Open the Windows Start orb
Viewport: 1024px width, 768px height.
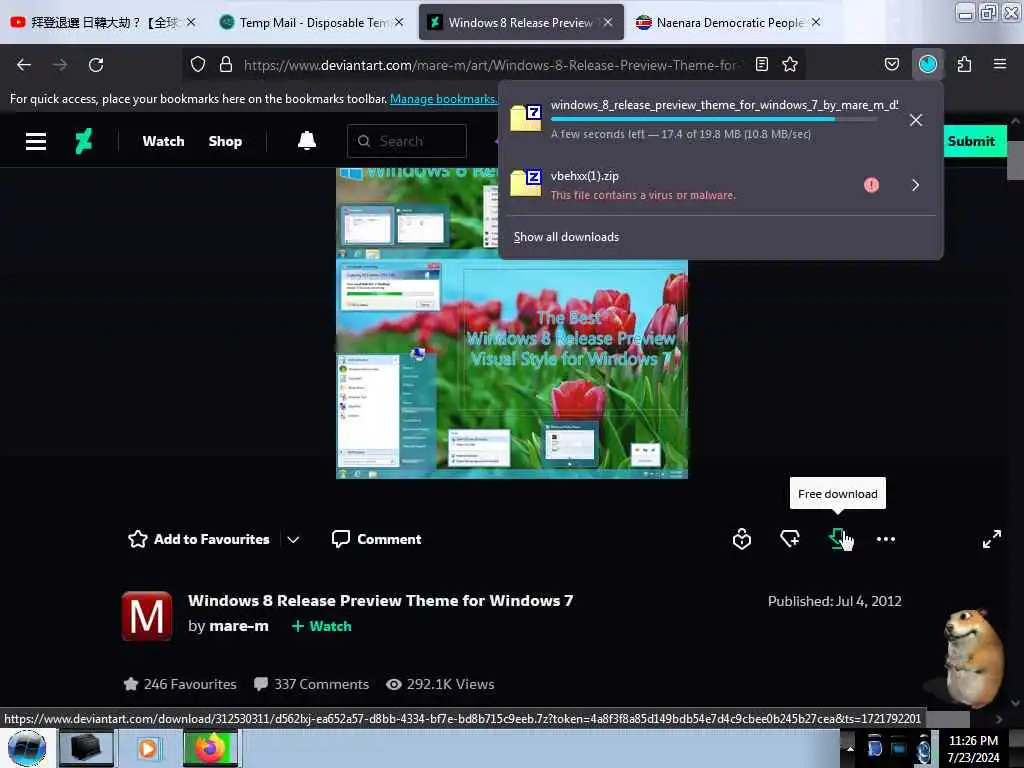click(27, 748)
